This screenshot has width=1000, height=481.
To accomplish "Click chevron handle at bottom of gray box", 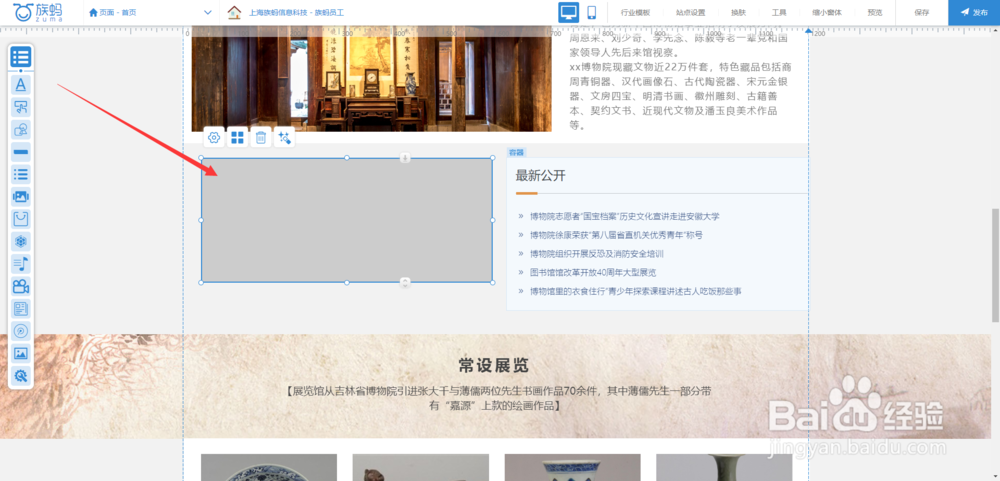I will [405, 282].
